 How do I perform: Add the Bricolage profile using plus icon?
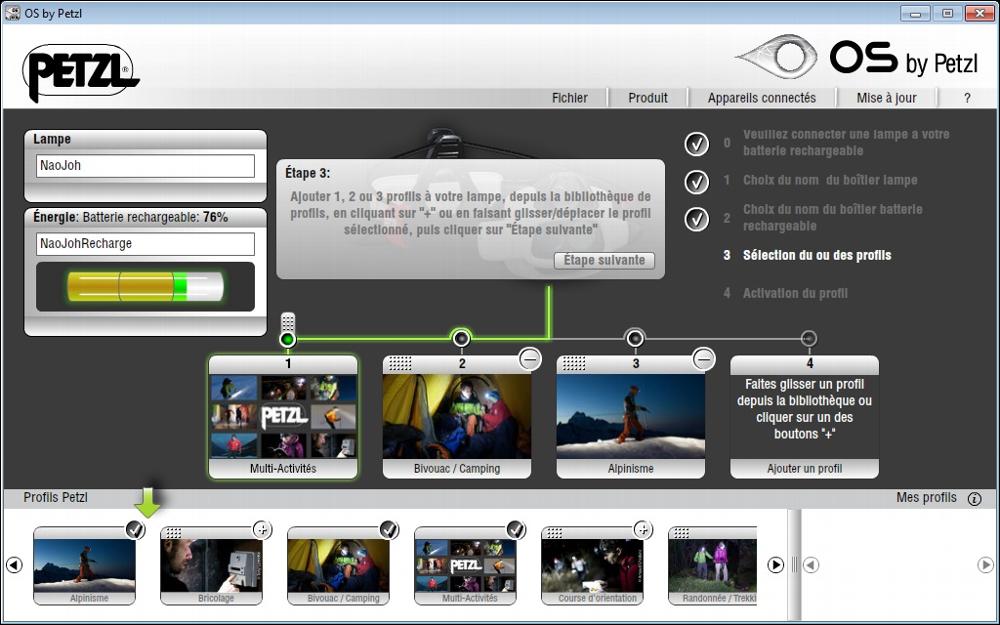262,529
